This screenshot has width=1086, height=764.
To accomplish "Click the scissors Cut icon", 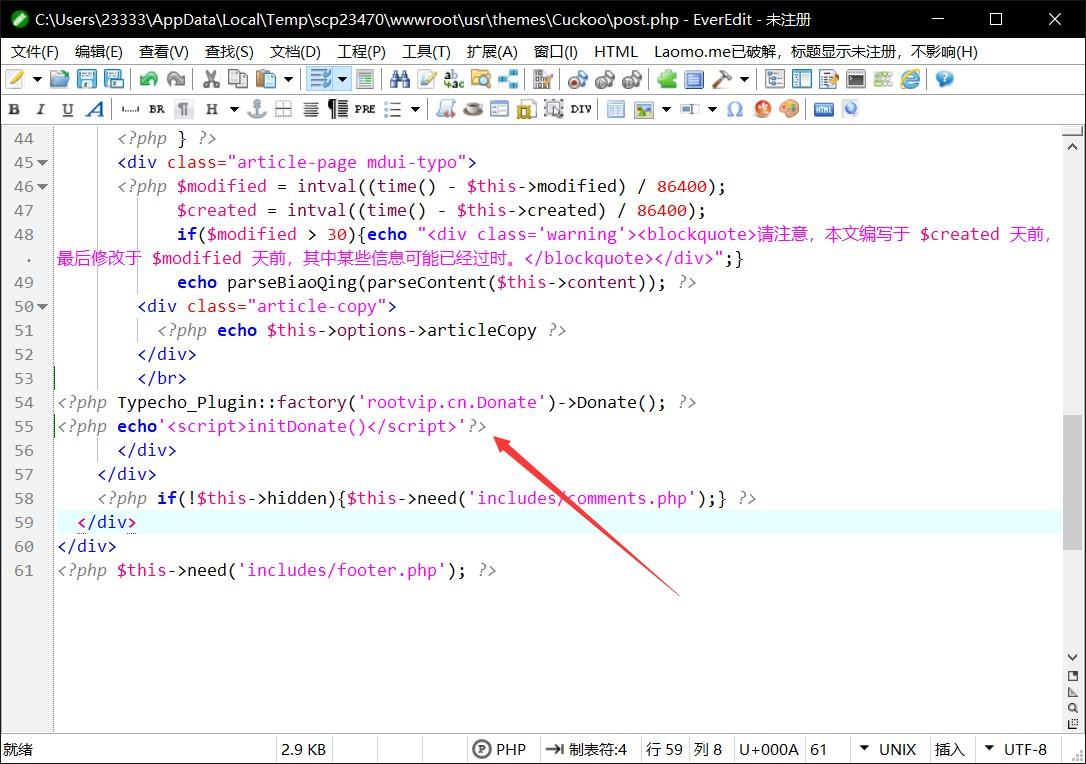I will [211, 80].
